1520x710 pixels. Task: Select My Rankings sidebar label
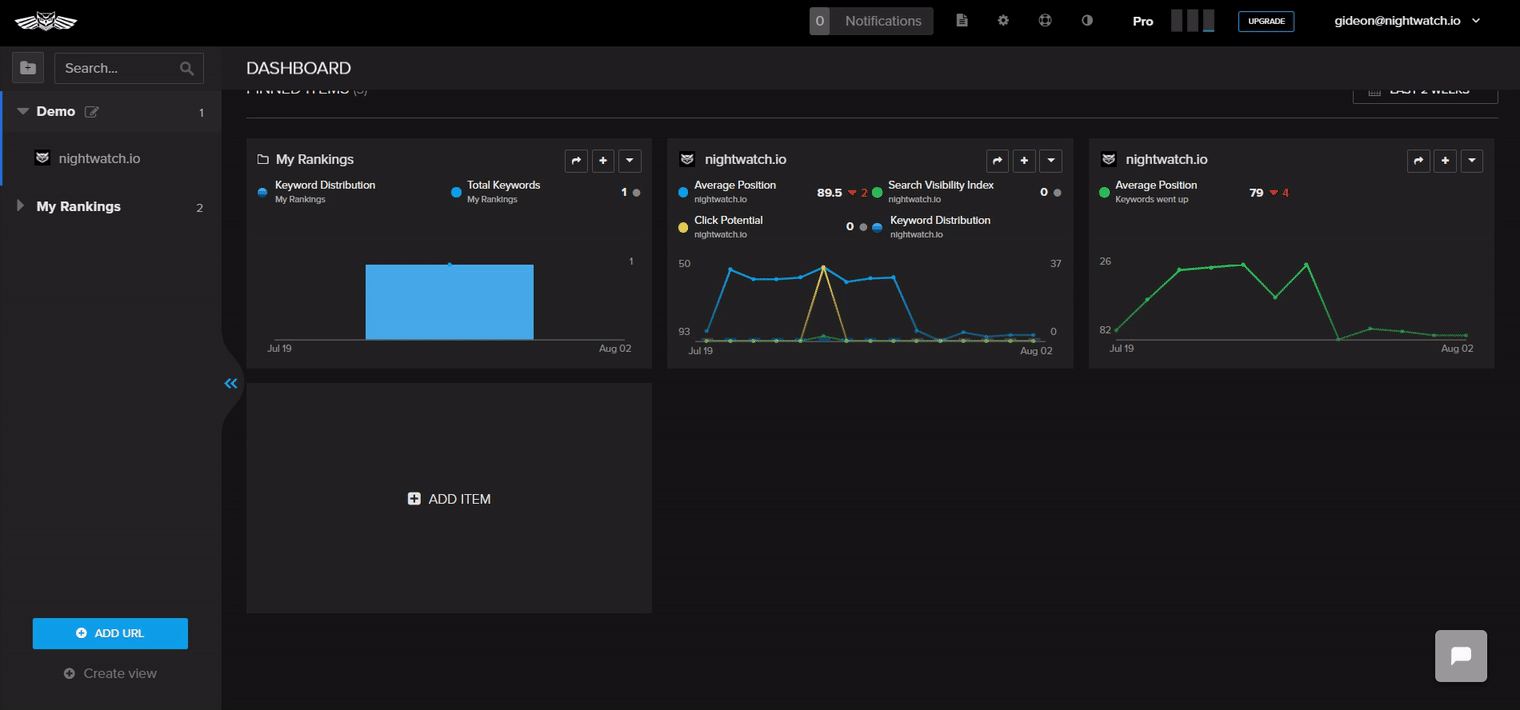click(78, 206)
